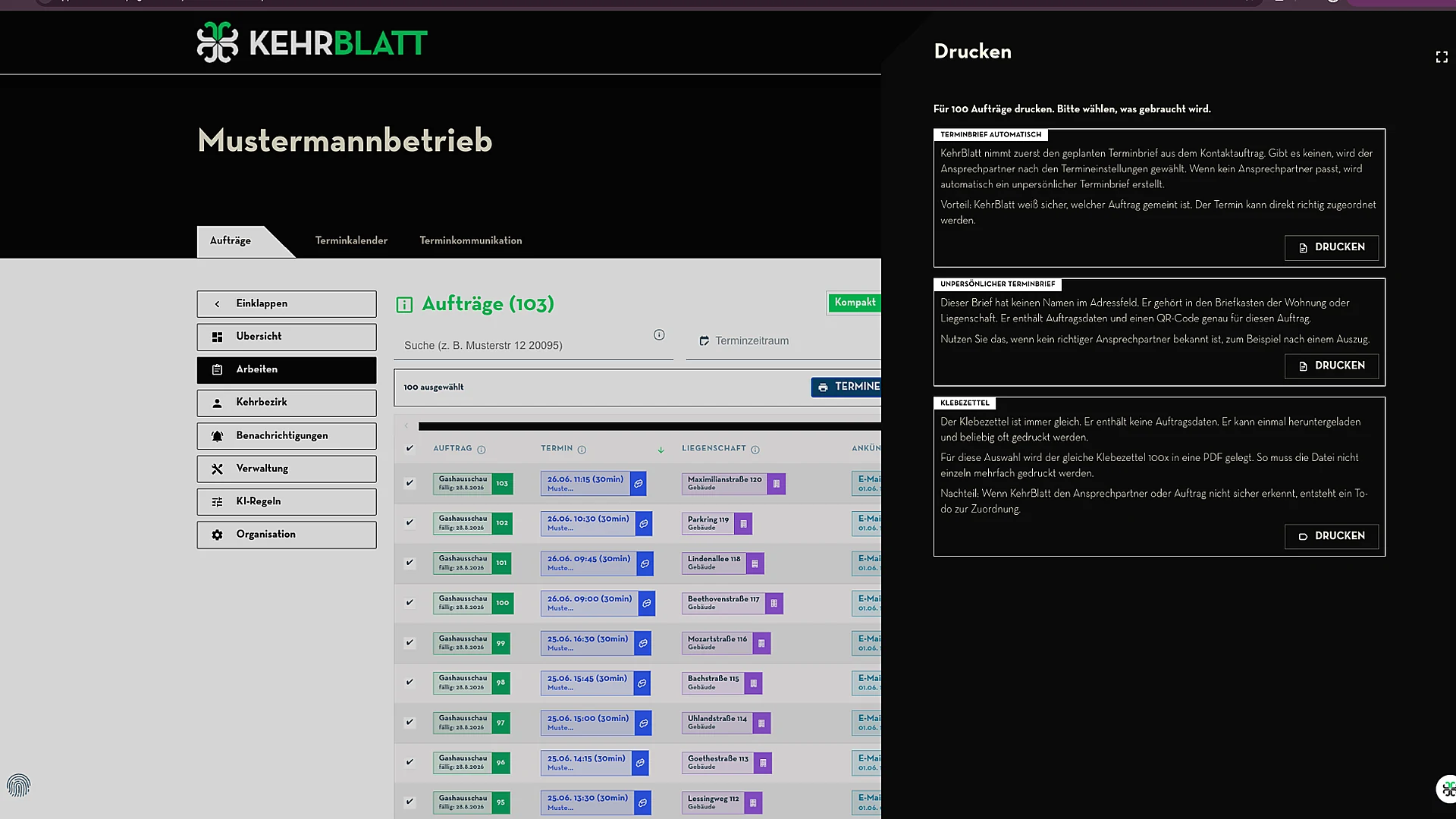The width and height of the screenshot is (1456, 819).
Task: Open Organisation in the sidebar
Action: [x=287, y=535]
